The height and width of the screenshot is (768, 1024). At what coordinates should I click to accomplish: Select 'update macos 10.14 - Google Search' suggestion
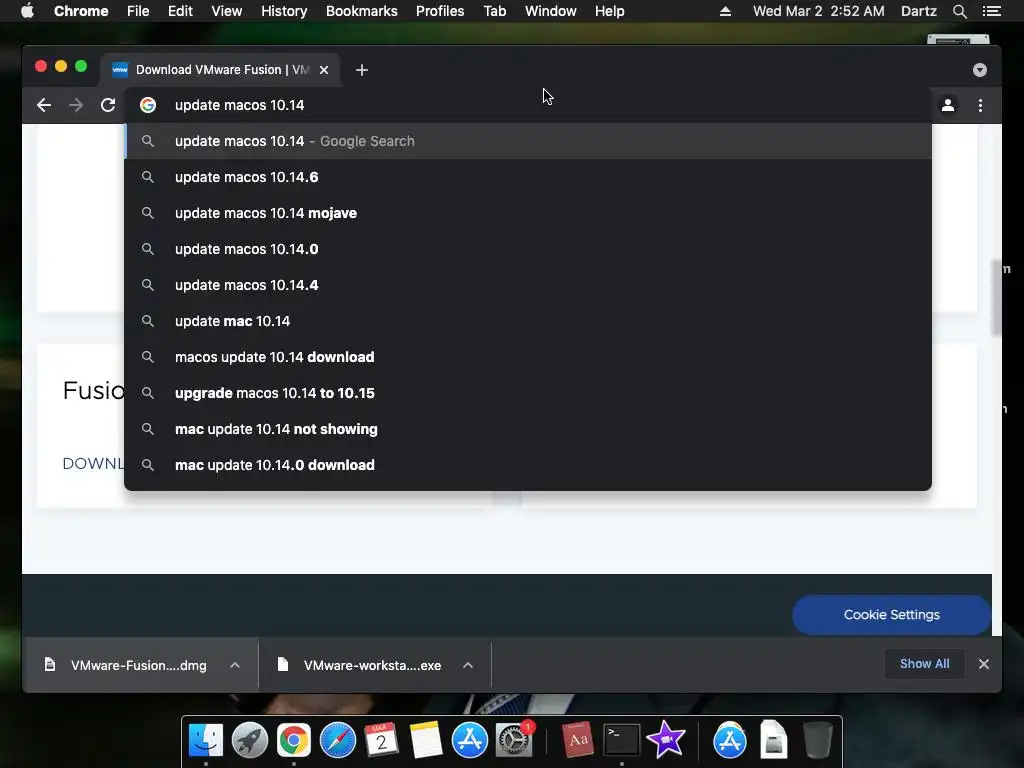(x=528, y=141)
